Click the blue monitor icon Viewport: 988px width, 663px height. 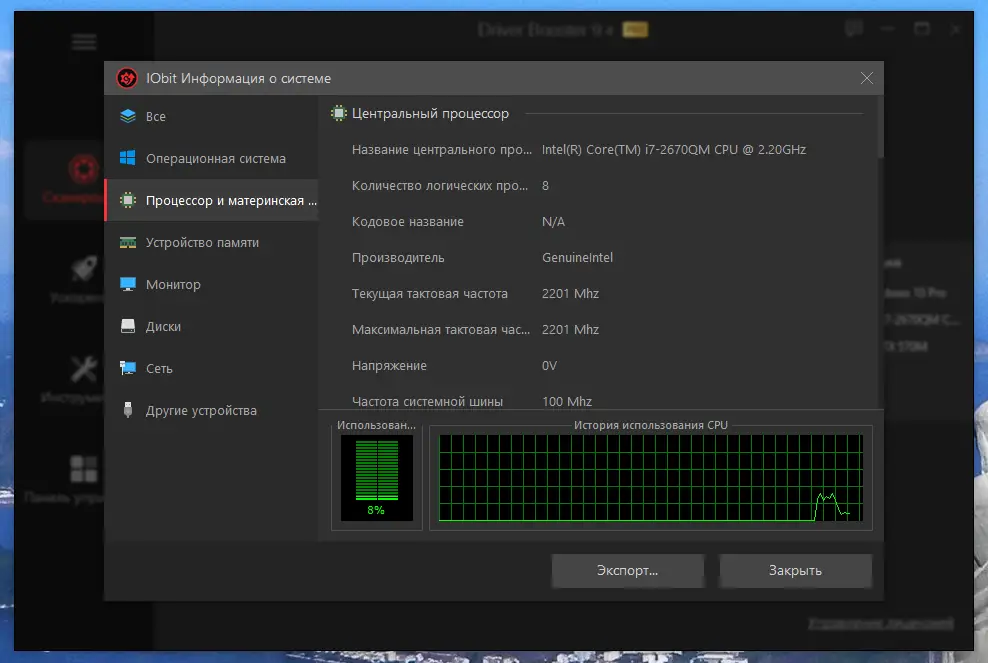[128, 284]
